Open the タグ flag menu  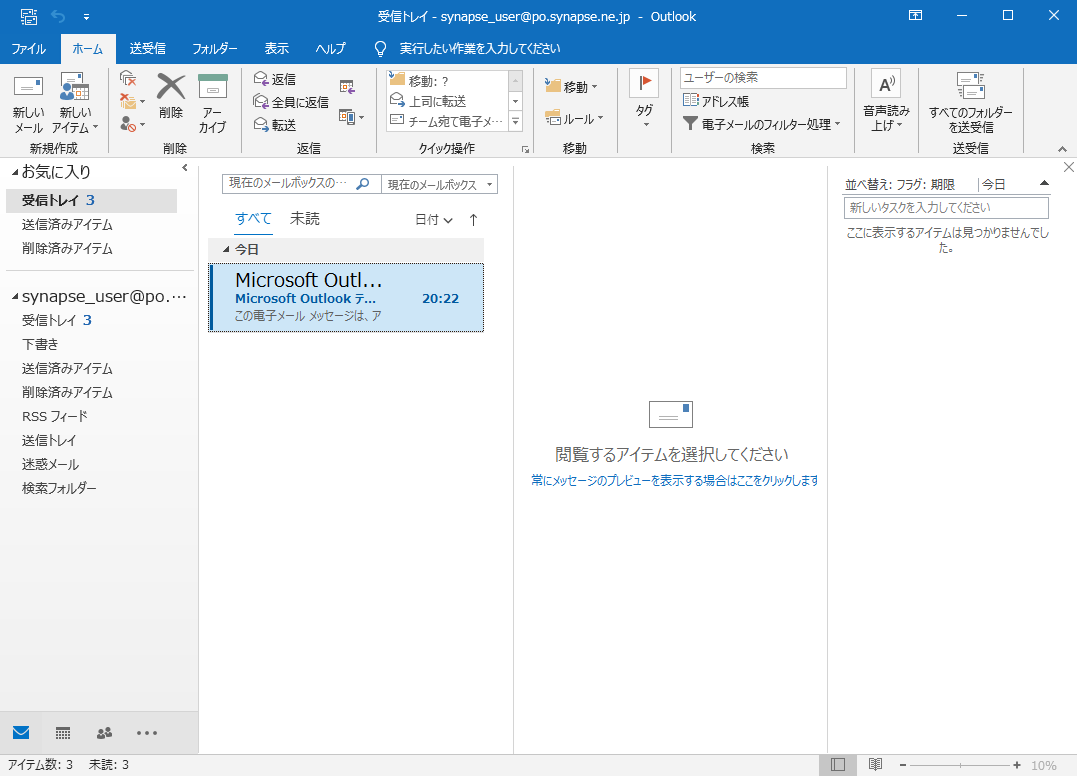(x=644, y=100)
